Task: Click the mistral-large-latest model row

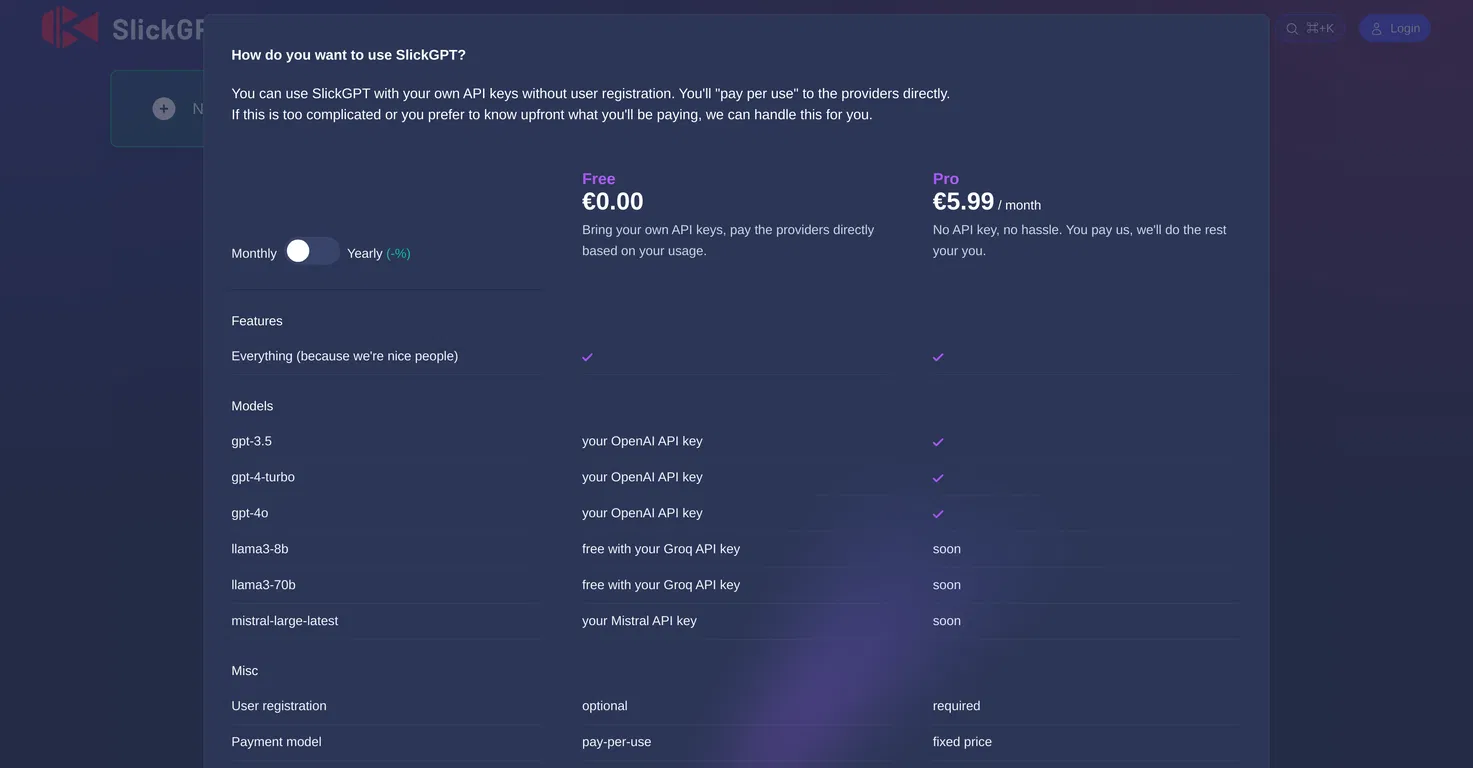Action: [735, 621]
